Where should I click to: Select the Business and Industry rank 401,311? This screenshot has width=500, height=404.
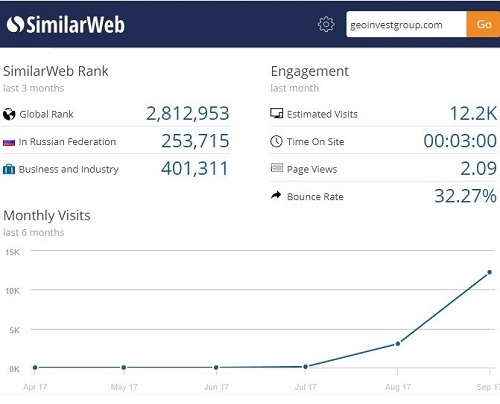(x=195, y=168)
